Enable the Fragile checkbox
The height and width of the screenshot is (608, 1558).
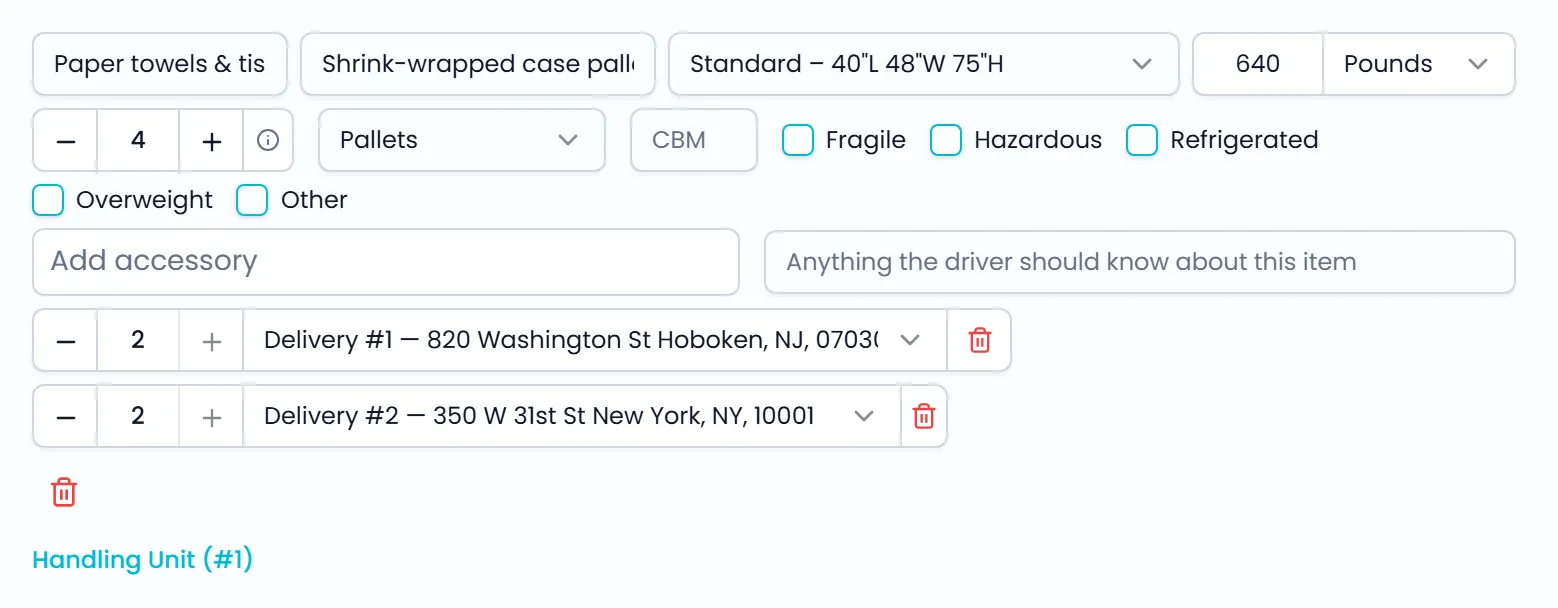[x=798, y=140]
